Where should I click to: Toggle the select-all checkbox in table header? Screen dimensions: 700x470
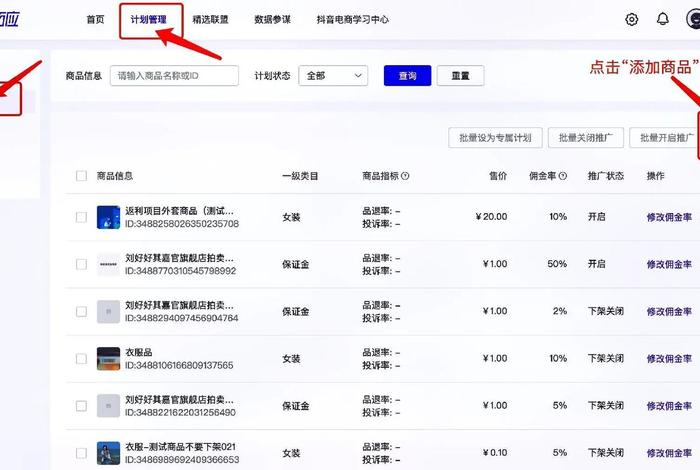(x=81, y=176)
